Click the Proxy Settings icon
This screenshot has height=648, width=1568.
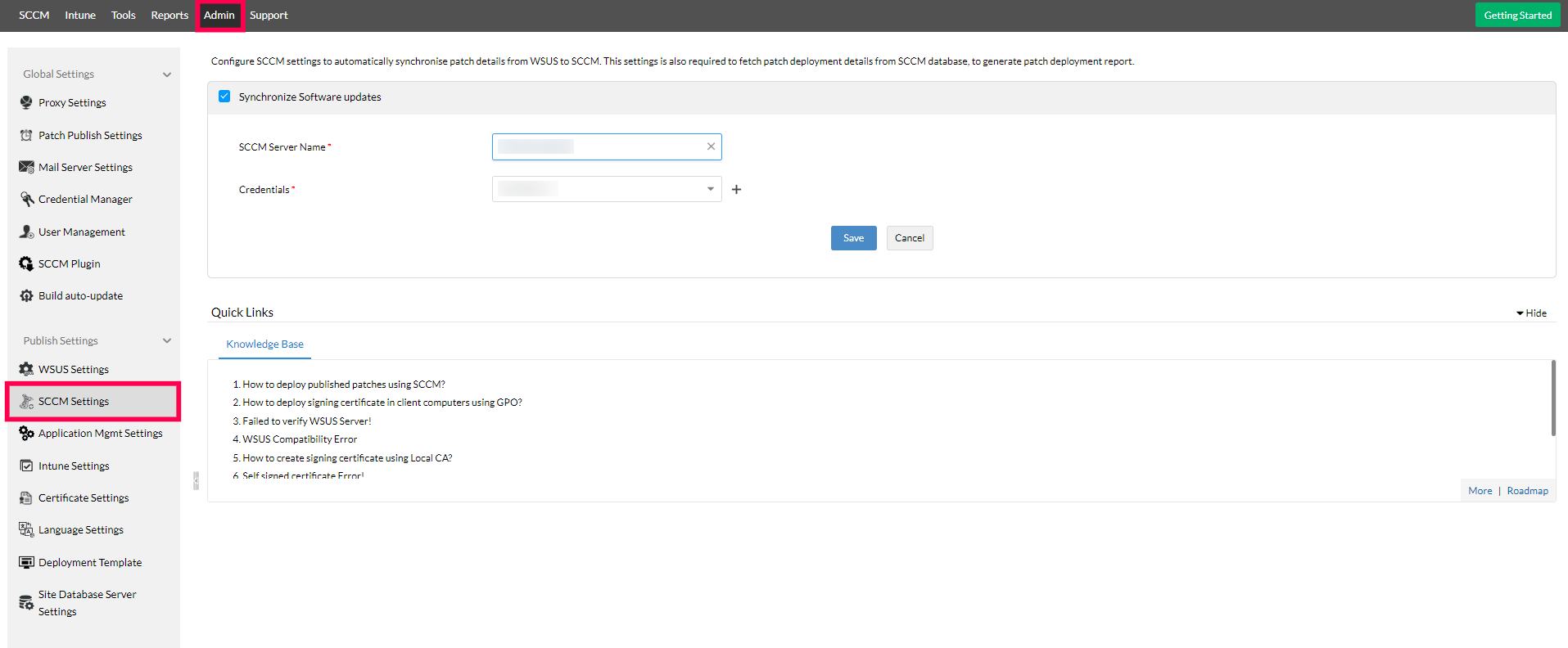(x=26, y=102)
